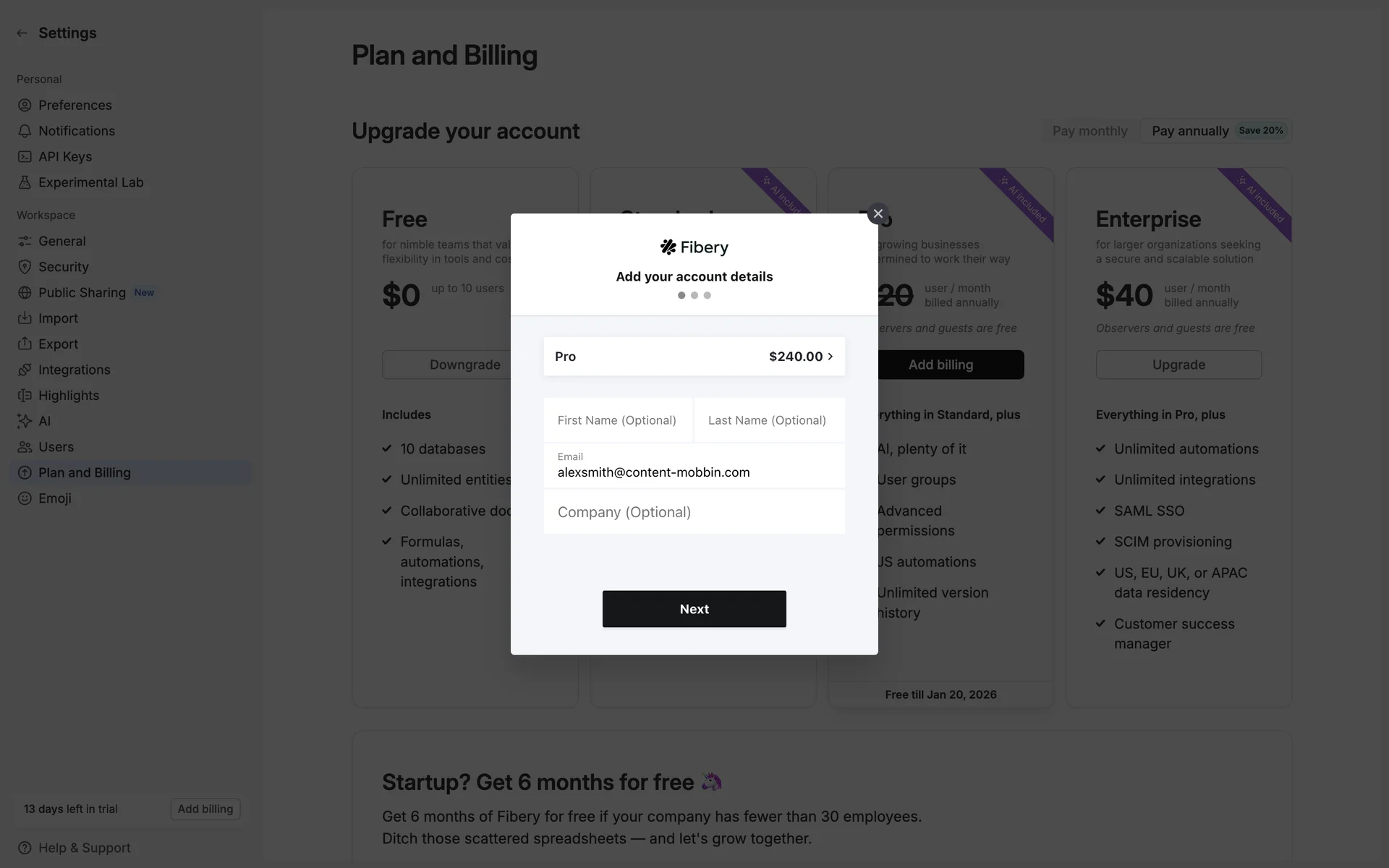The width and height of the screenshot is (1389, 868).
Task: Click the Preferences icon in sidebar
Action: coord(25,106)
